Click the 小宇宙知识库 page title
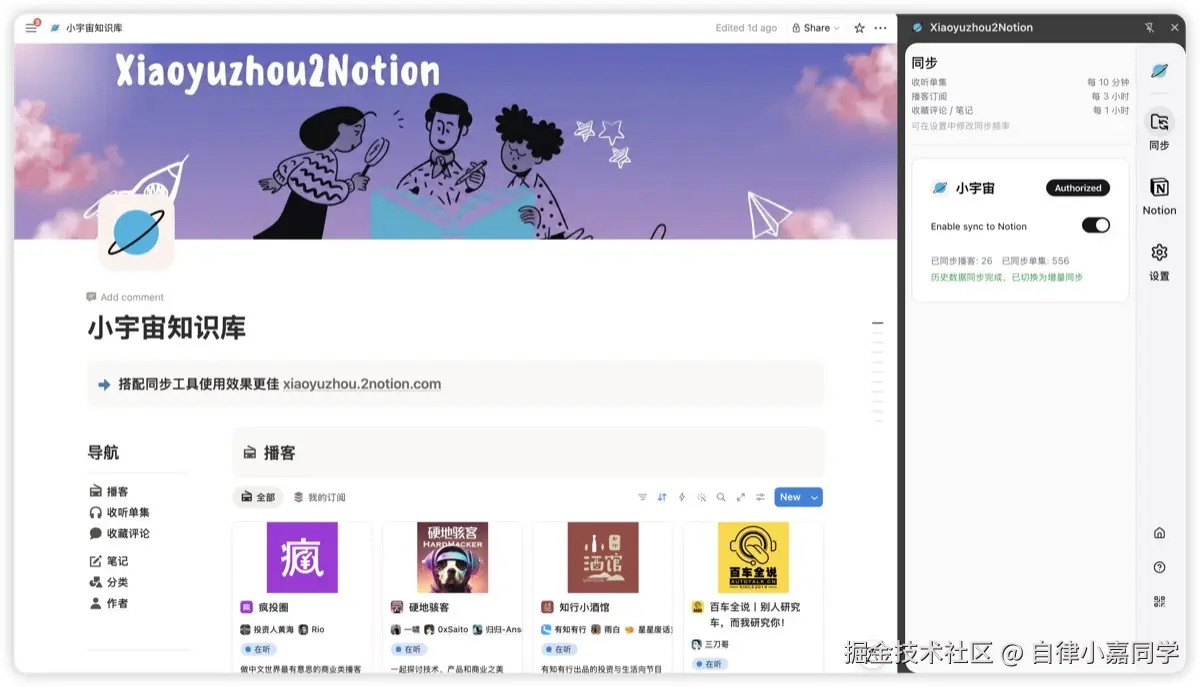The width and height of the screenshot is (1200, 687). 167,328
